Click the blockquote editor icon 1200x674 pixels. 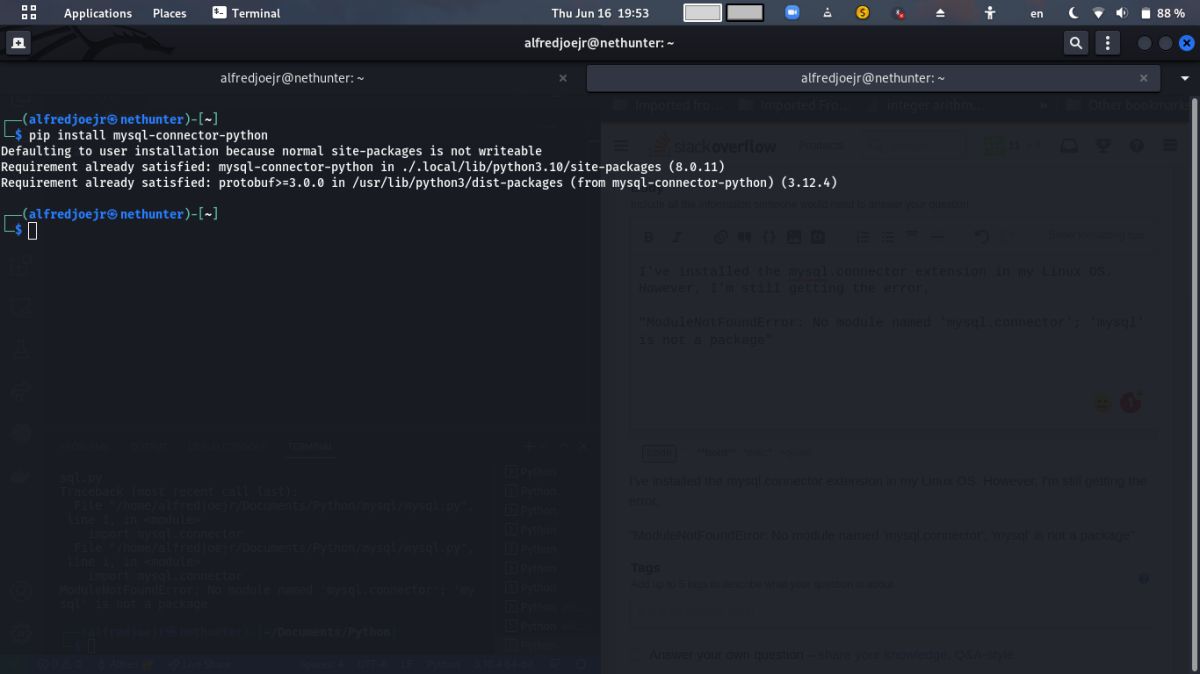click(744, 237)
